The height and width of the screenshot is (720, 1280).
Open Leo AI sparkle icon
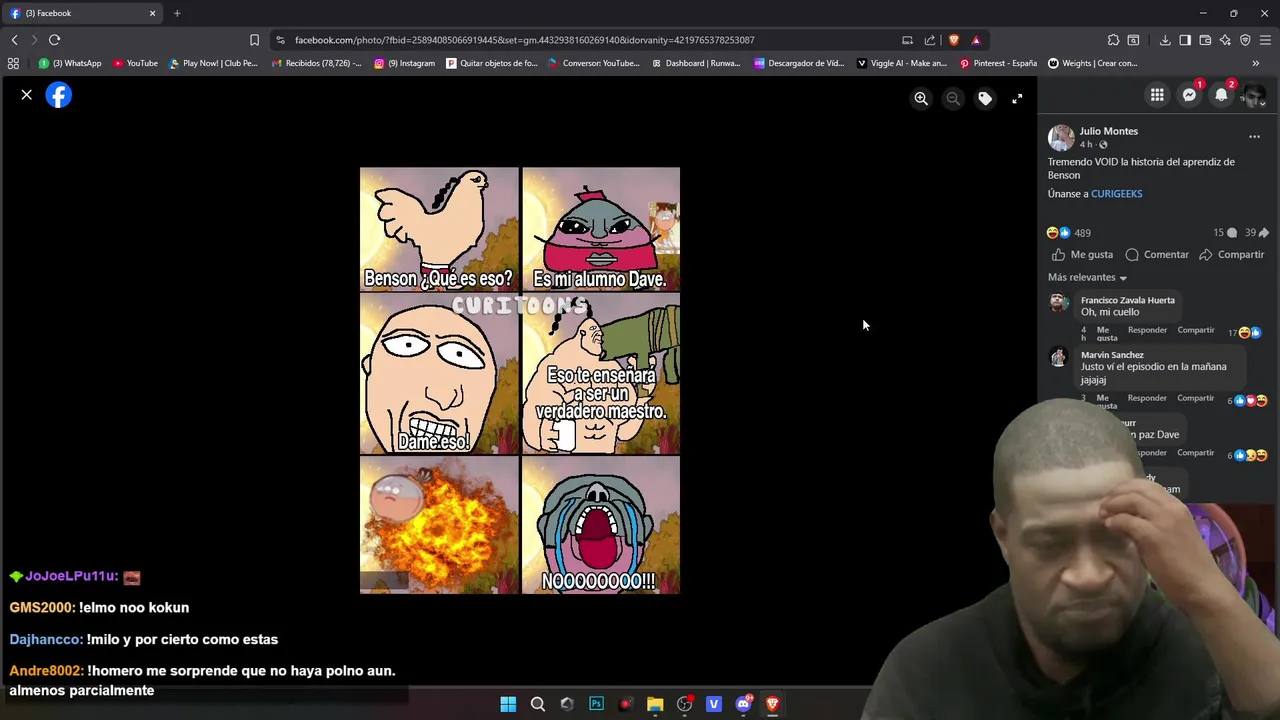(x=1225, y=40)
